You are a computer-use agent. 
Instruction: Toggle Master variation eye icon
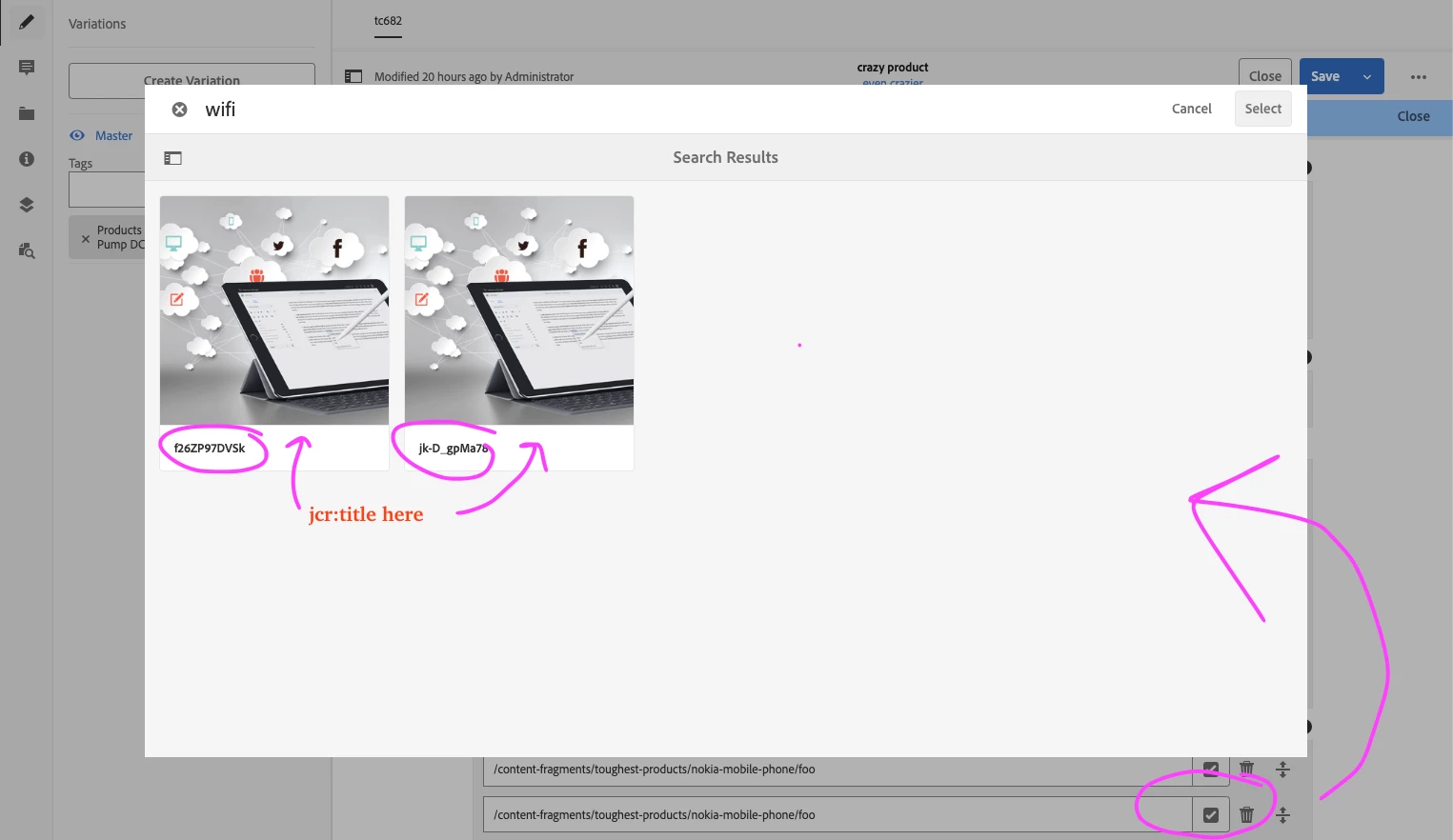coord(77,135)
